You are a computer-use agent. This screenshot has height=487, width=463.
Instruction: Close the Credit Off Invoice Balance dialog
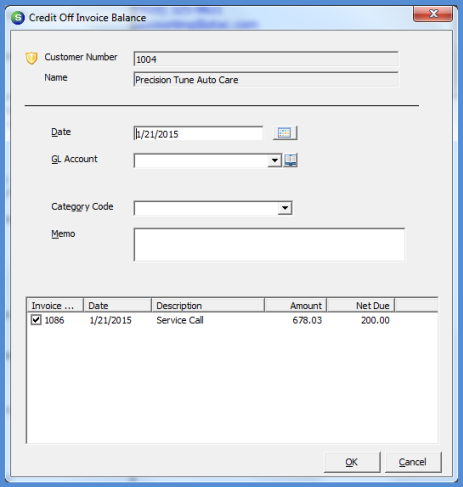[x=433, y=14]
